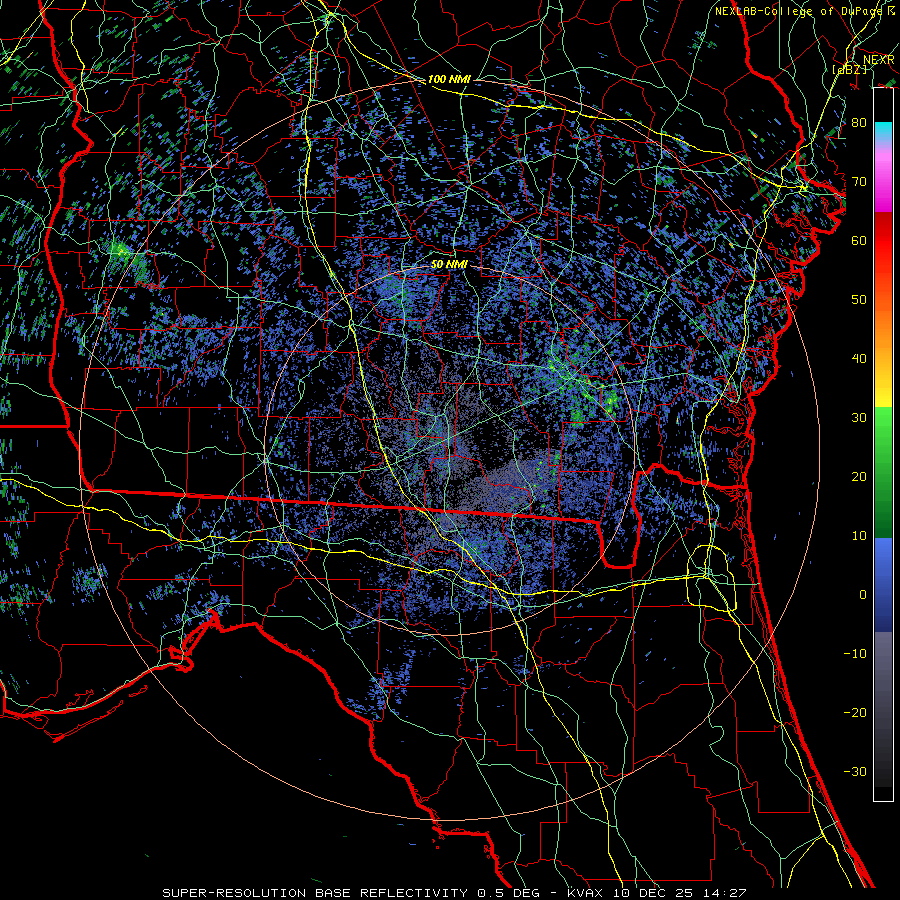The width and height of the screenshot is (900, 900).
Task: Click the -10 value on the dBZ scale
Action: click(x=855, y=654)
